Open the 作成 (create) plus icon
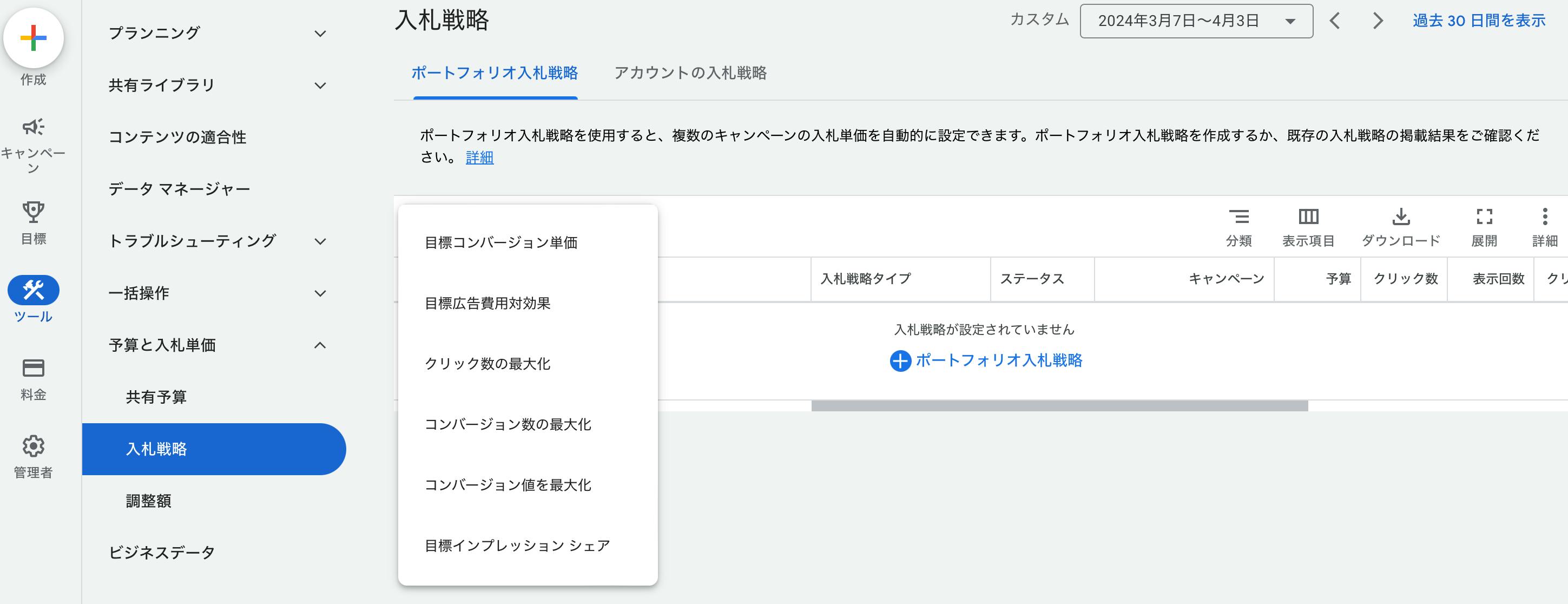Image resolution: width=1568 pixels, height=604 pixels. [34, 38]
